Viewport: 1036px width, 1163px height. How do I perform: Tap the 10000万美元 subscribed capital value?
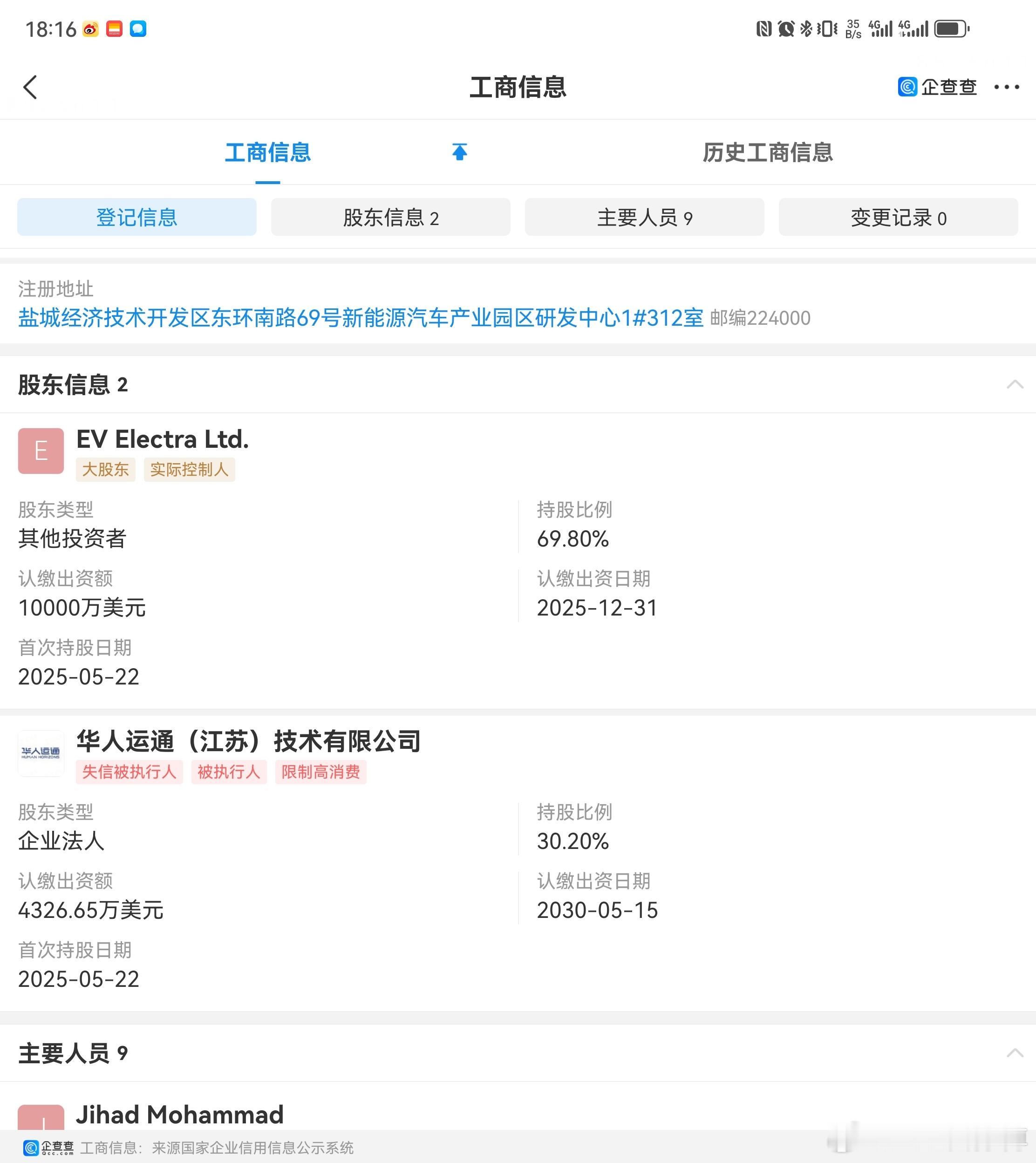(82, 608)
